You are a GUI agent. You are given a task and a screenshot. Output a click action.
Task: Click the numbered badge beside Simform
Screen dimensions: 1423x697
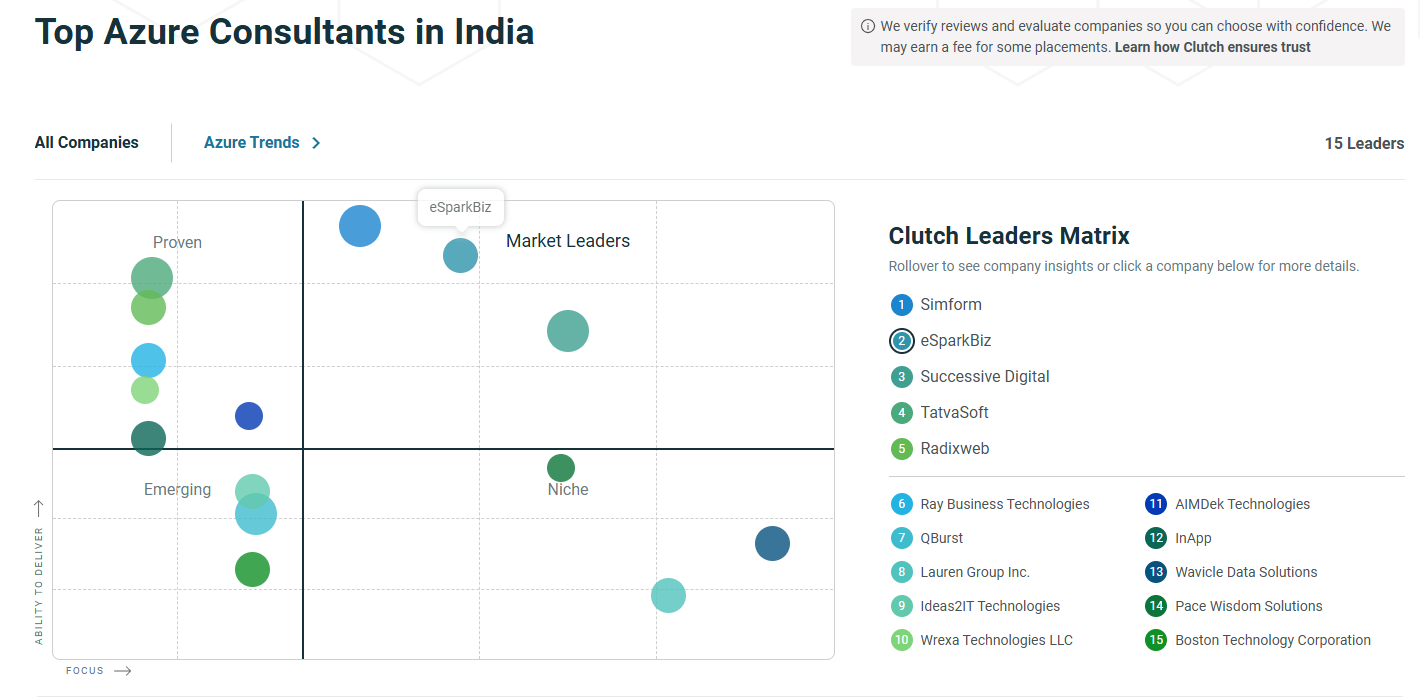click(x=901, y=304)
